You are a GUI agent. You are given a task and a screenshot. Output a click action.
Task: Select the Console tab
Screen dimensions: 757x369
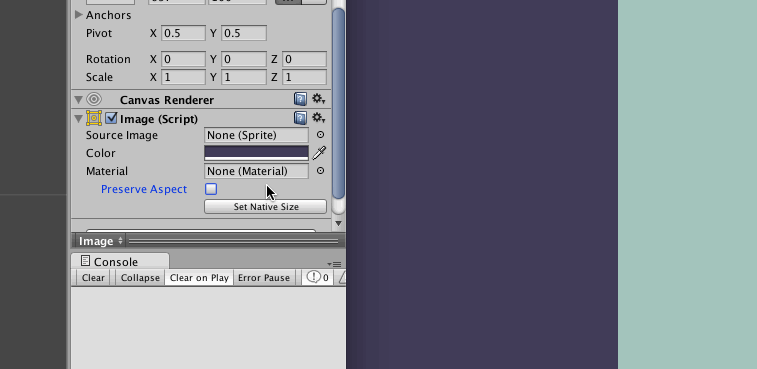pos(120,261)
